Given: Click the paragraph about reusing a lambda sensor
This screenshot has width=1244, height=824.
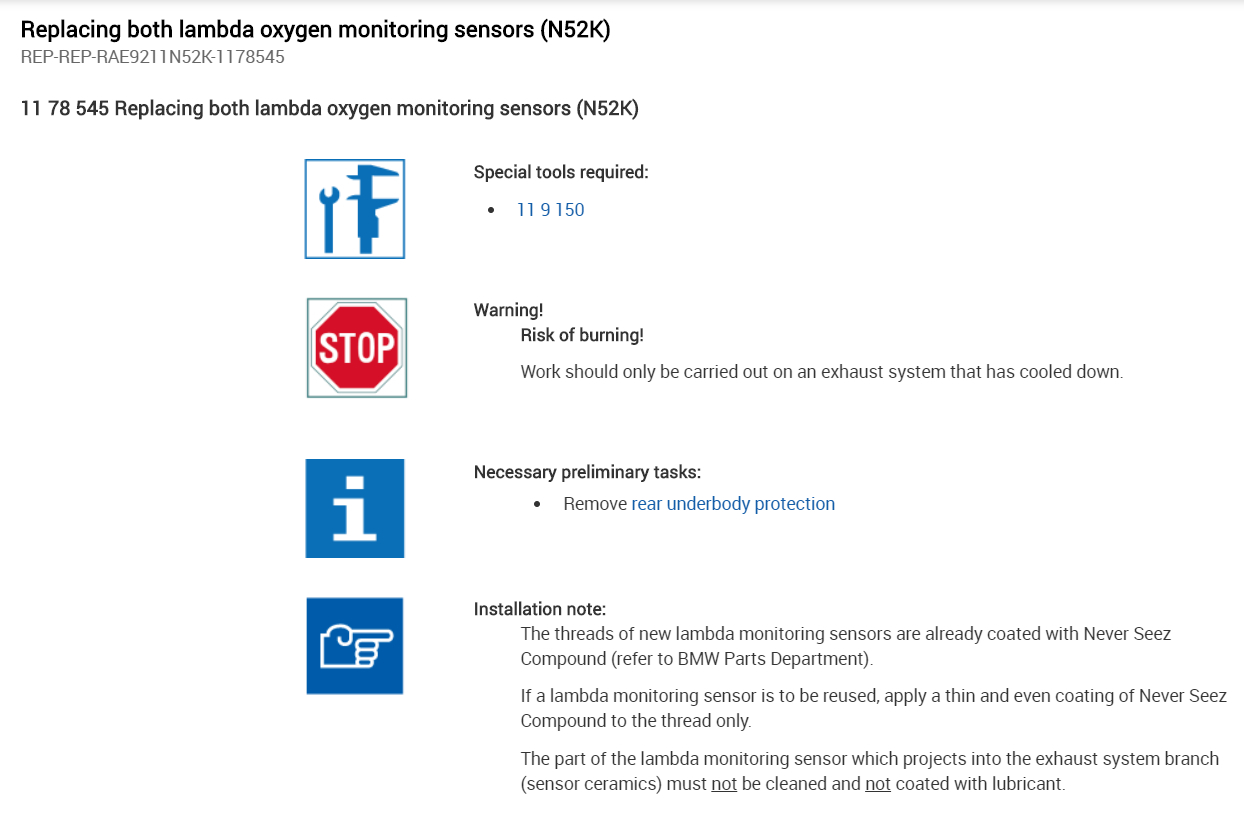Looking at the screenshot, I should tap(873, 708).
